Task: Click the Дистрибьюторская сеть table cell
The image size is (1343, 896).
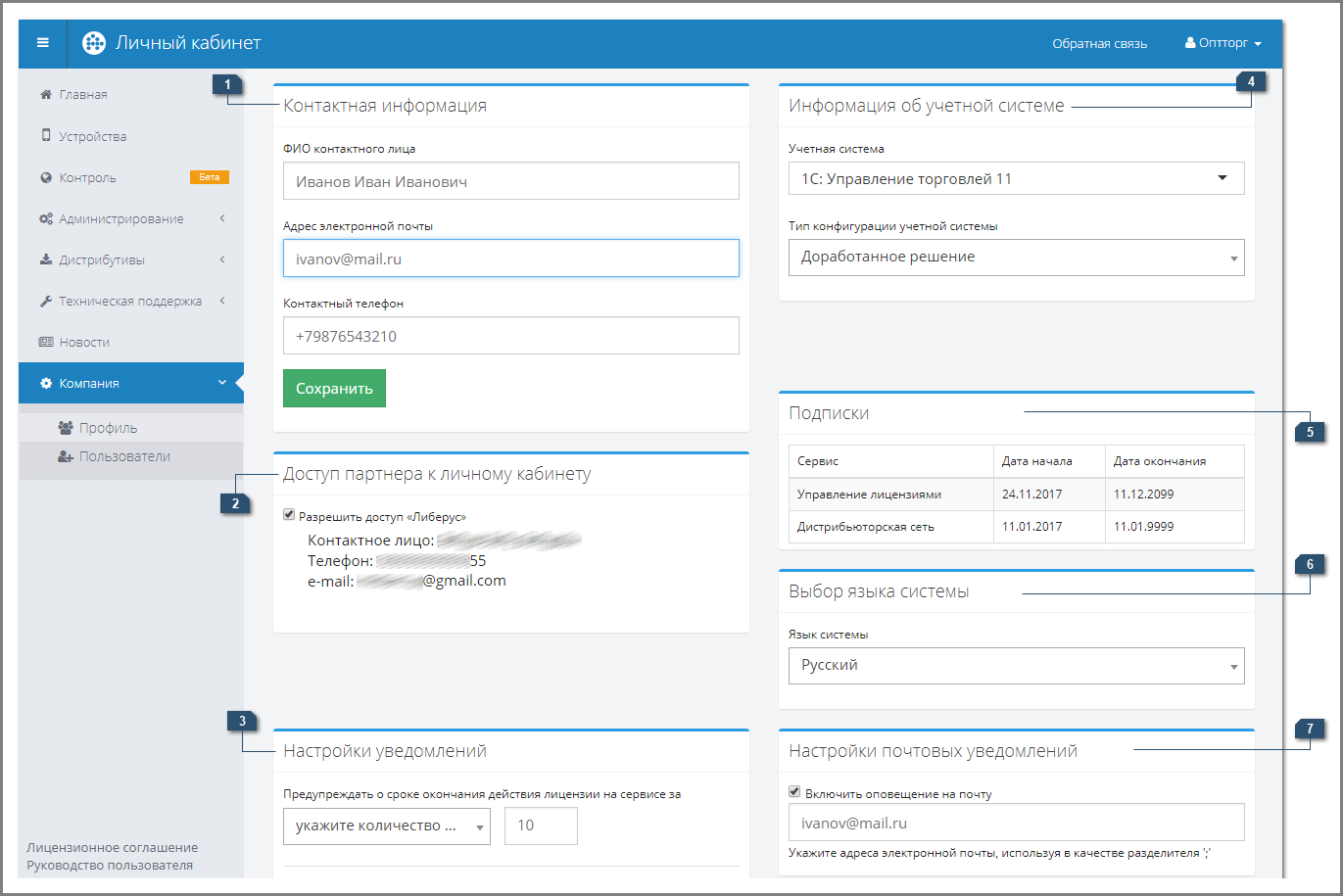Action: pos(890,527)
